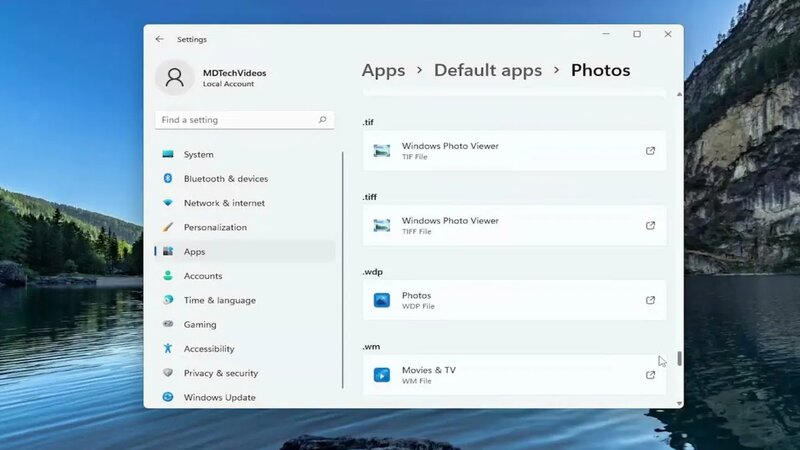The image size is (800, 450).
Task: Click the .tif extension label
Action: pyautogui.click(x=368, y=122)
